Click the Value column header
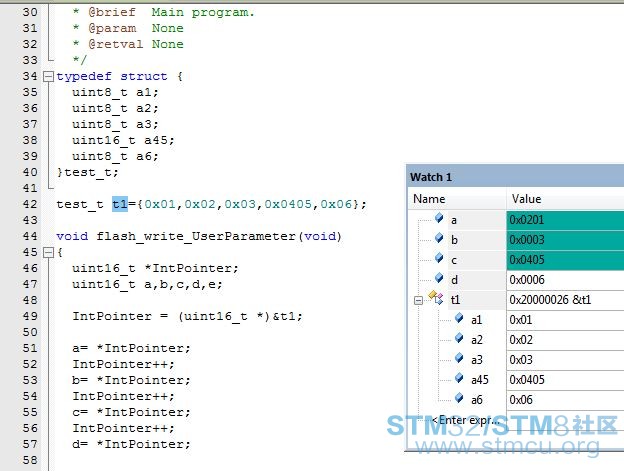The width and height of the screenshot is (624, 471). point(566,199)
